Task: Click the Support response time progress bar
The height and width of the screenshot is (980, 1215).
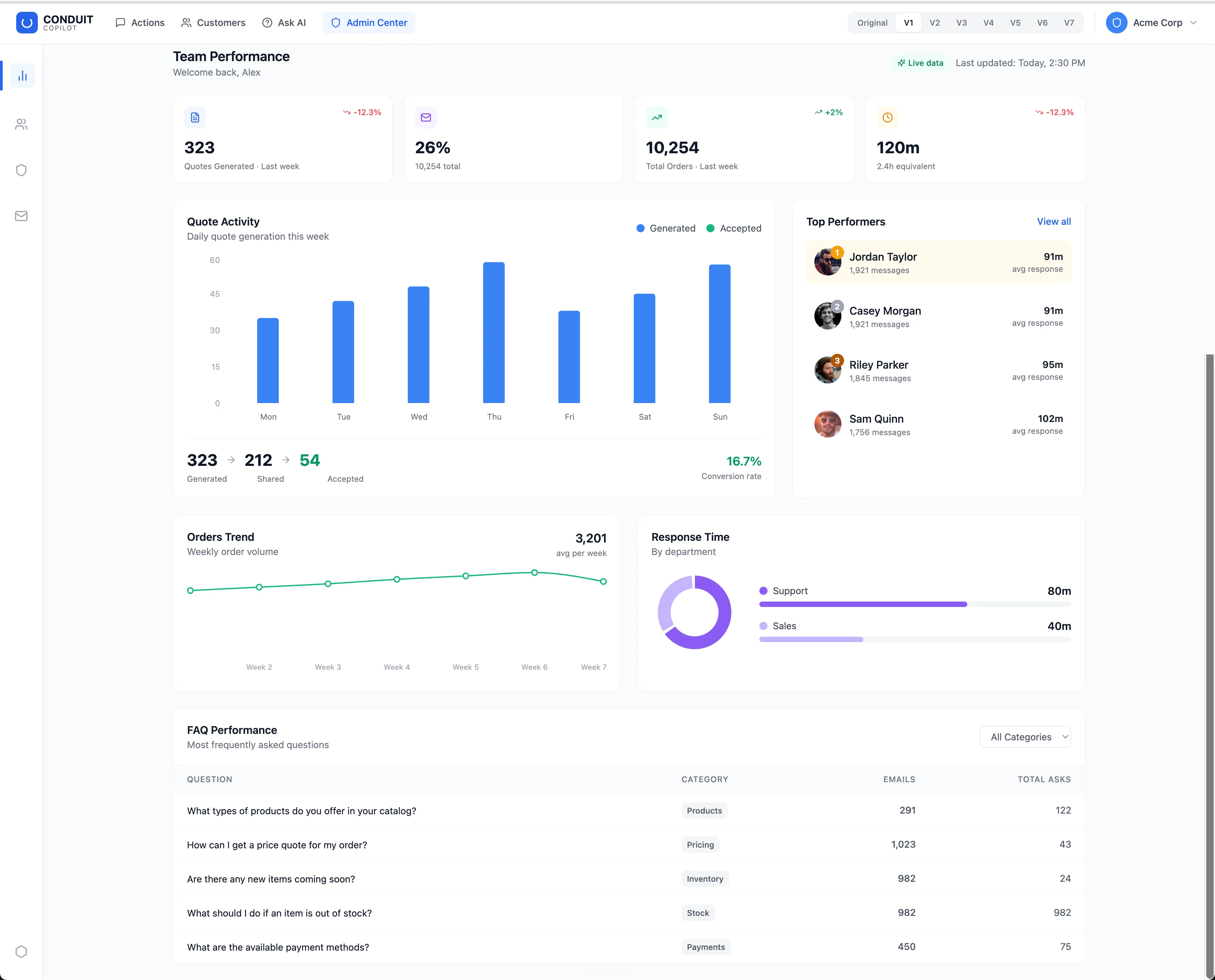Action: pos(915,604)
